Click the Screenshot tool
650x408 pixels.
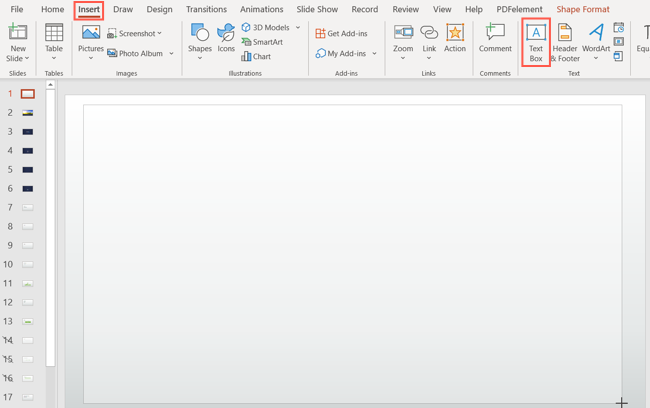coord(131,34)
